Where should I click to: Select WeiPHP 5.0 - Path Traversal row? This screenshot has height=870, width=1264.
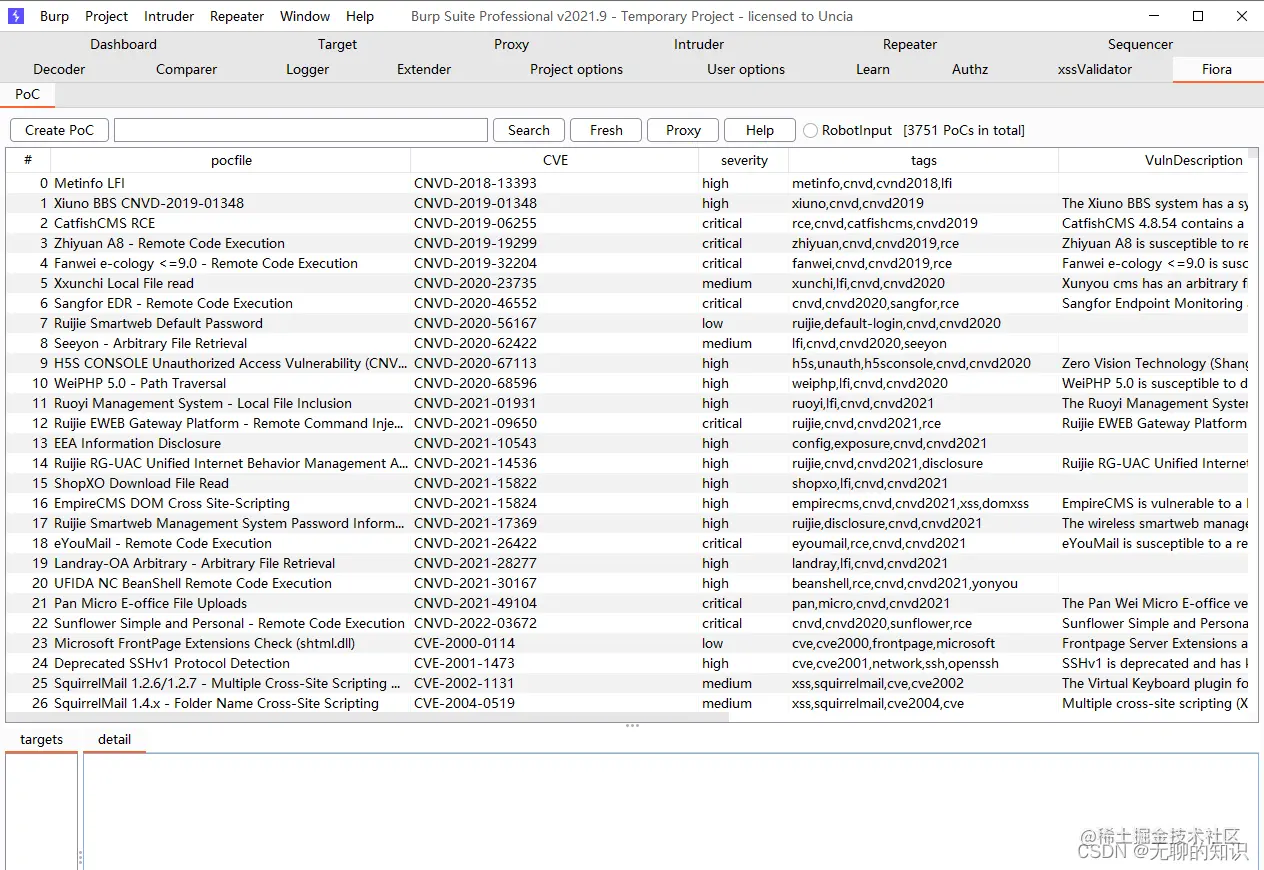pyautogui.click(x=627, y=383)
